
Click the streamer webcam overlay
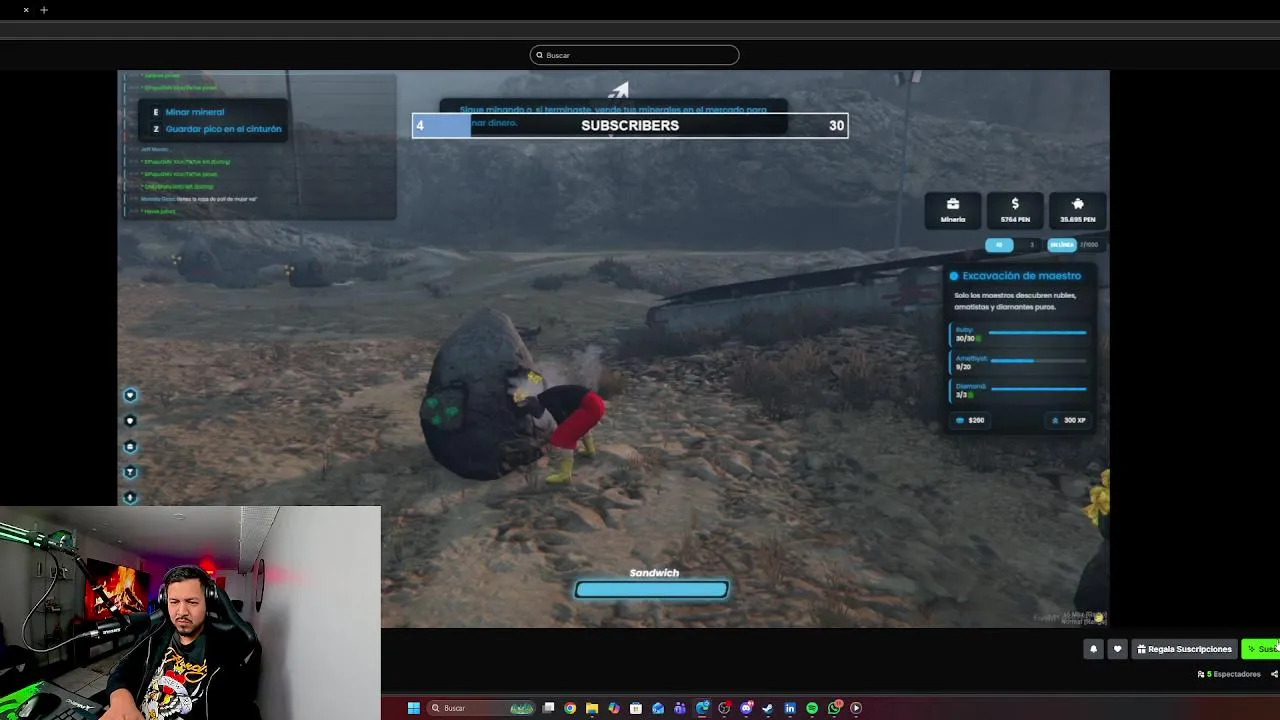(x=190, y=612)
